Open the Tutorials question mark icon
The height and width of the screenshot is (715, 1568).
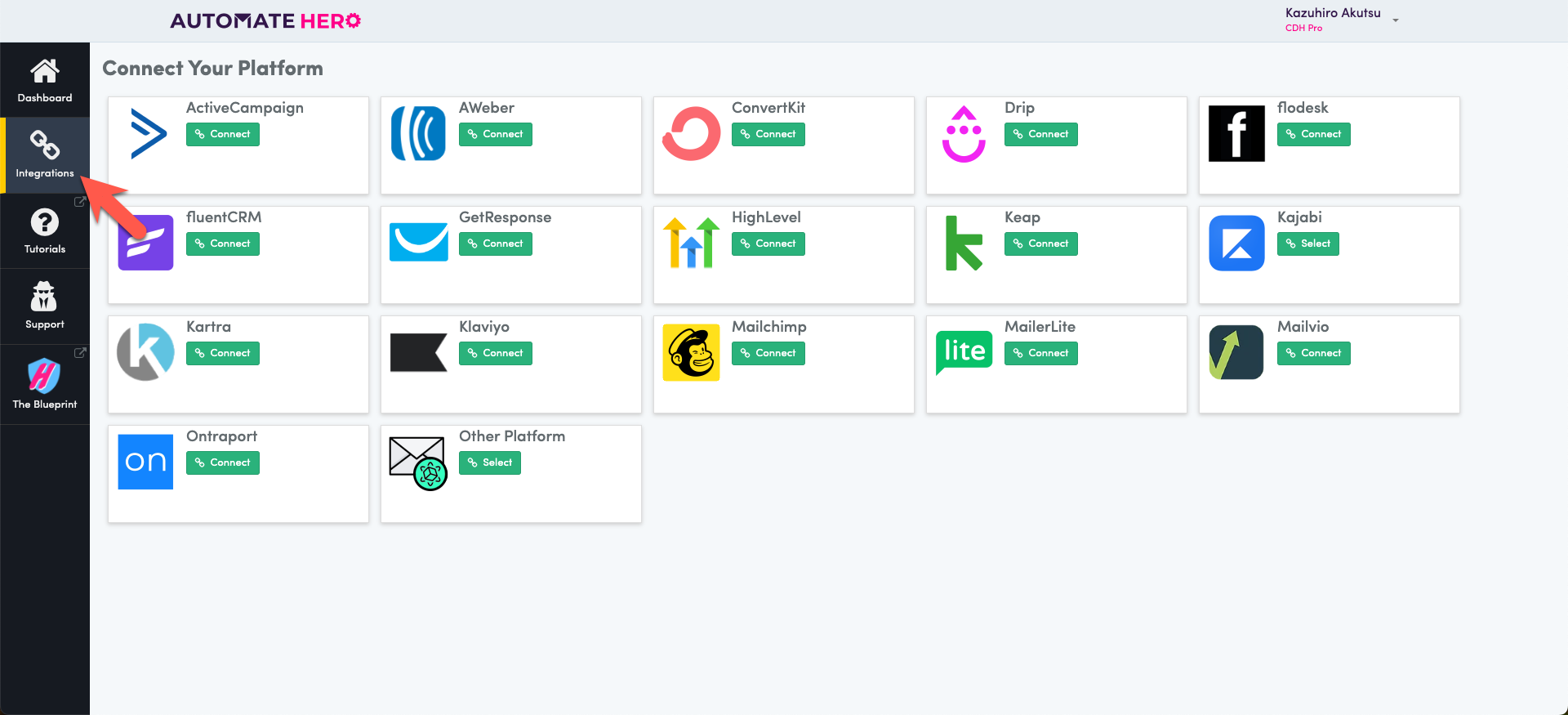[45, 222]
